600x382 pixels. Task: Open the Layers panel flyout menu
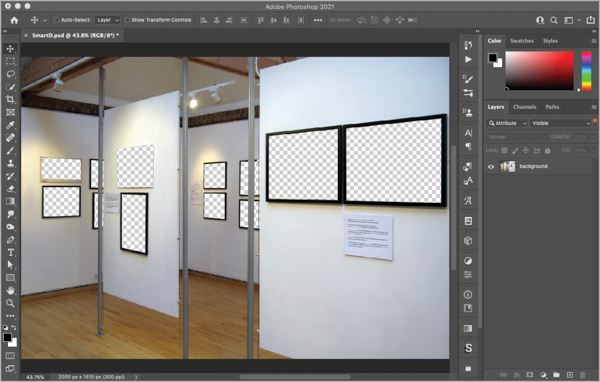(594, 107)
